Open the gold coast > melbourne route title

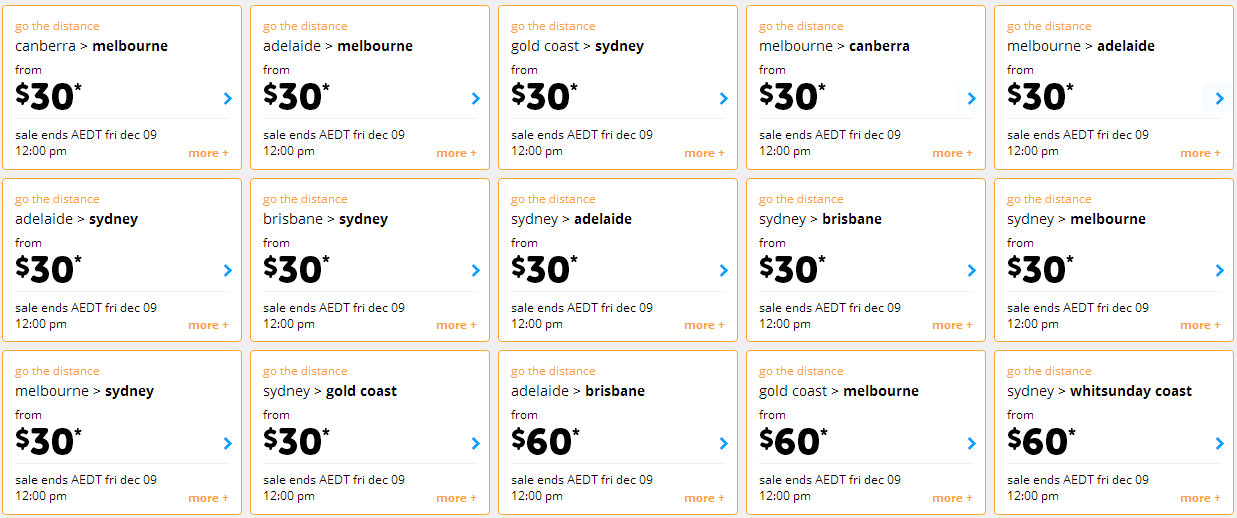pos(839,391)
